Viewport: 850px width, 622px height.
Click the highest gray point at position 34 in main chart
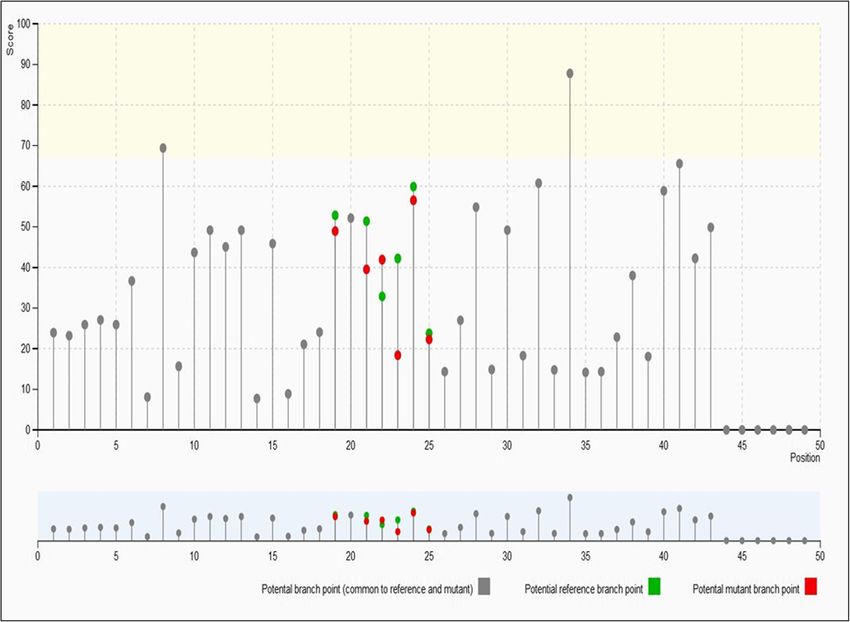tap(570, 74)
